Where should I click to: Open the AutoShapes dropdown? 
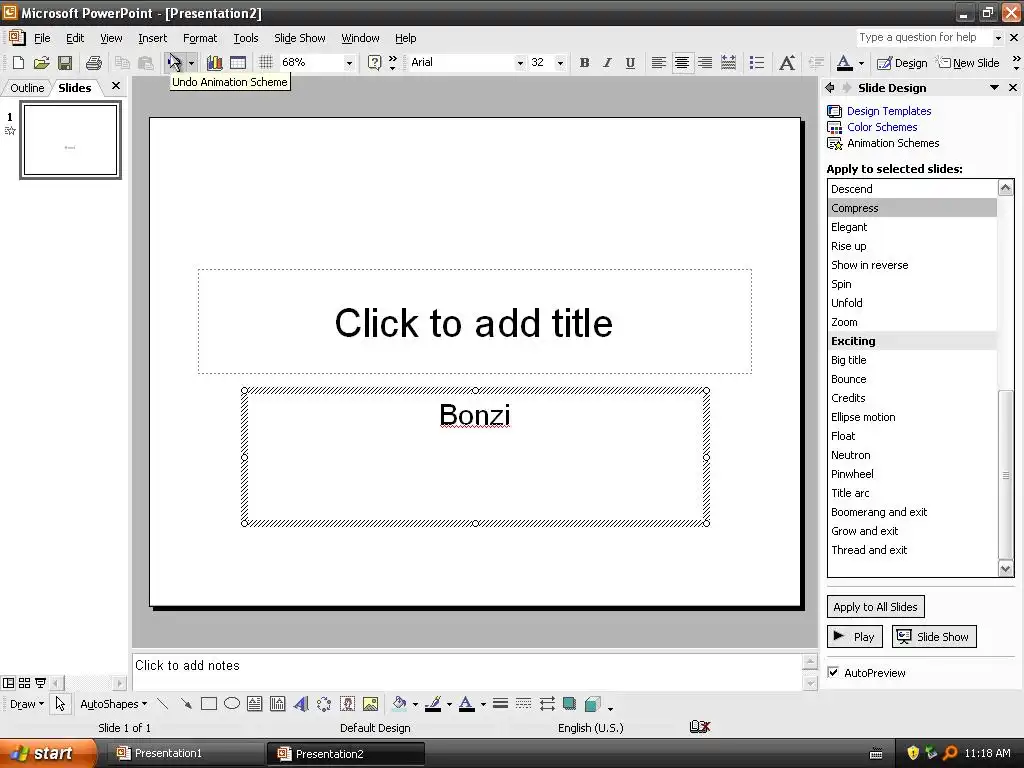pyautogui.click(x=113, y=704)
